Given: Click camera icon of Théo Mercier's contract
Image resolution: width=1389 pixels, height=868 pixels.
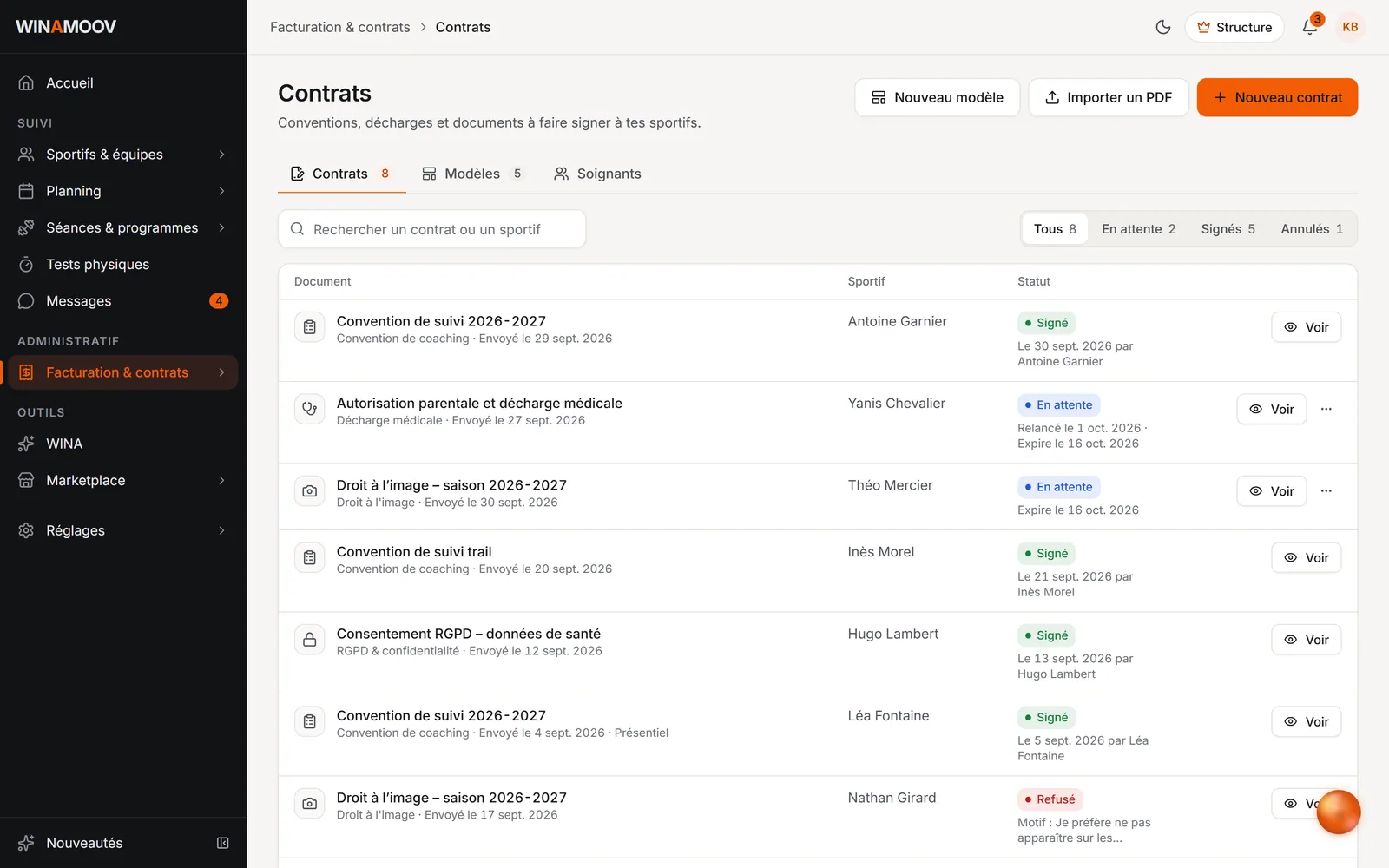Looking at the screenshot, I should pyautogui.click(x=310, y=491).
